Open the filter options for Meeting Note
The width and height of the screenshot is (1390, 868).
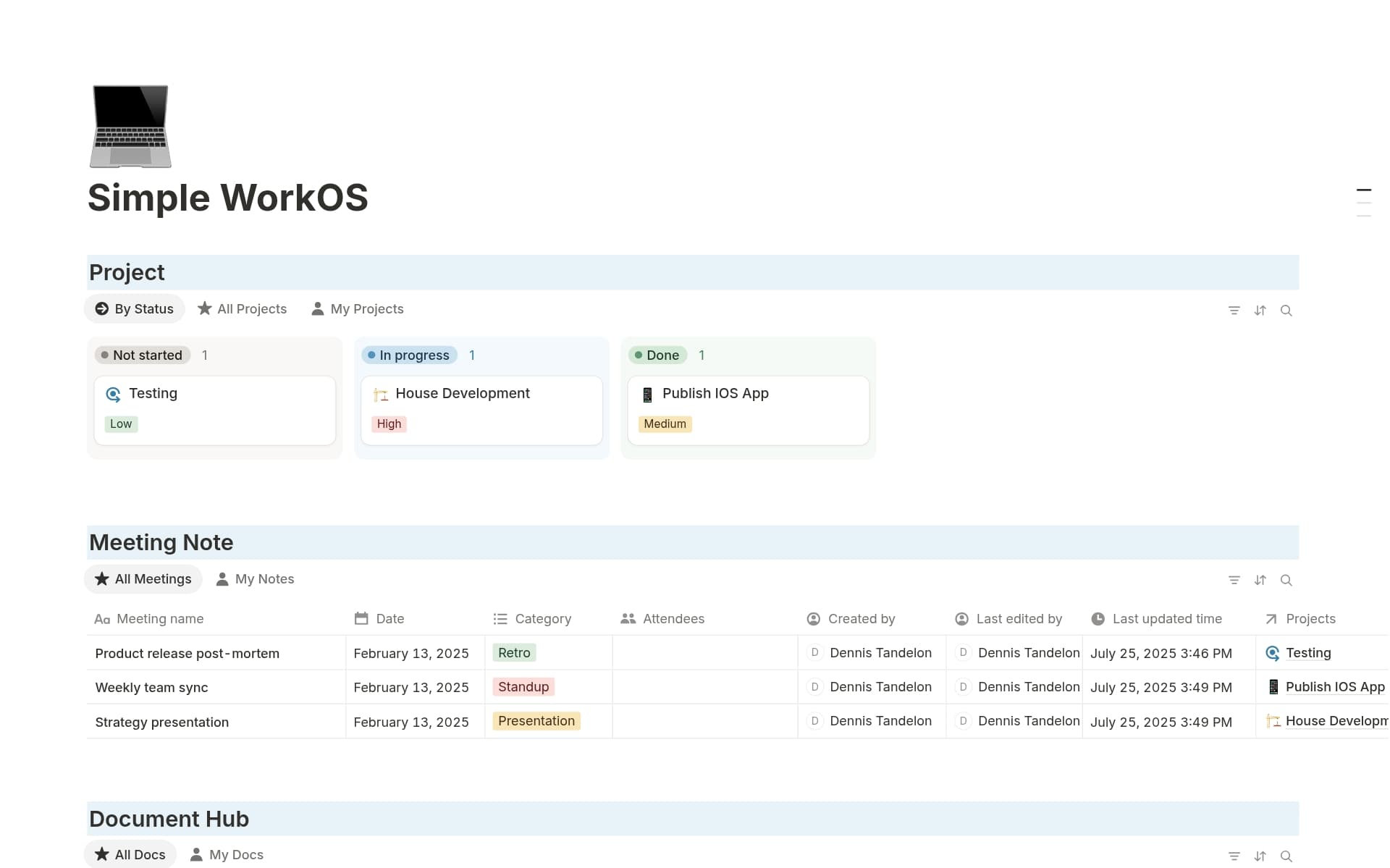point(1234,580)
